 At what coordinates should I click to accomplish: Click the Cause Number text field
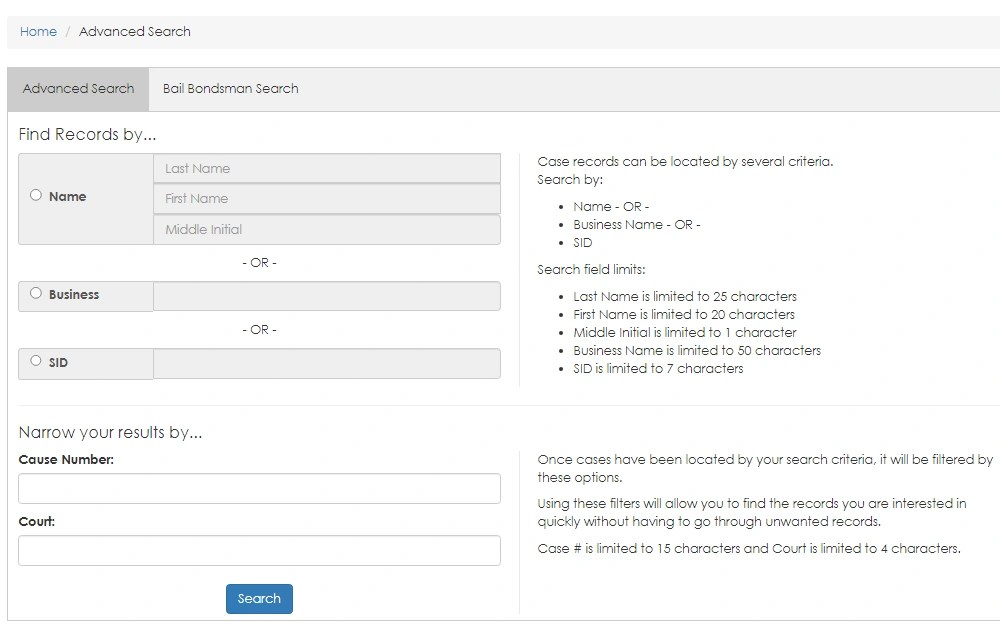(x=259, y=489)
